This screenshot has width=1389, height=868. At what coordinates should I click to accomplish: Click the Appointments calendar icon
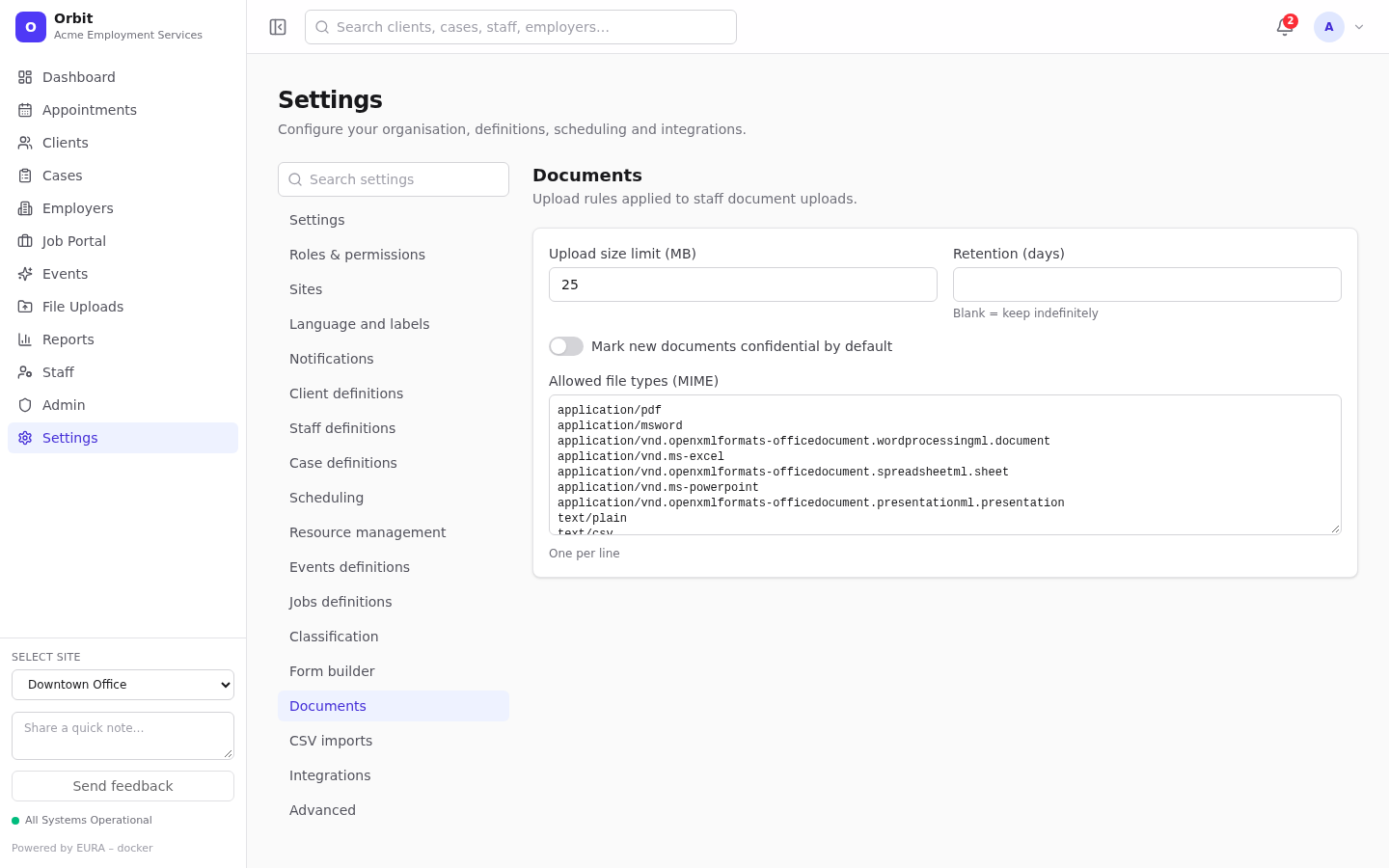[25, 110]
